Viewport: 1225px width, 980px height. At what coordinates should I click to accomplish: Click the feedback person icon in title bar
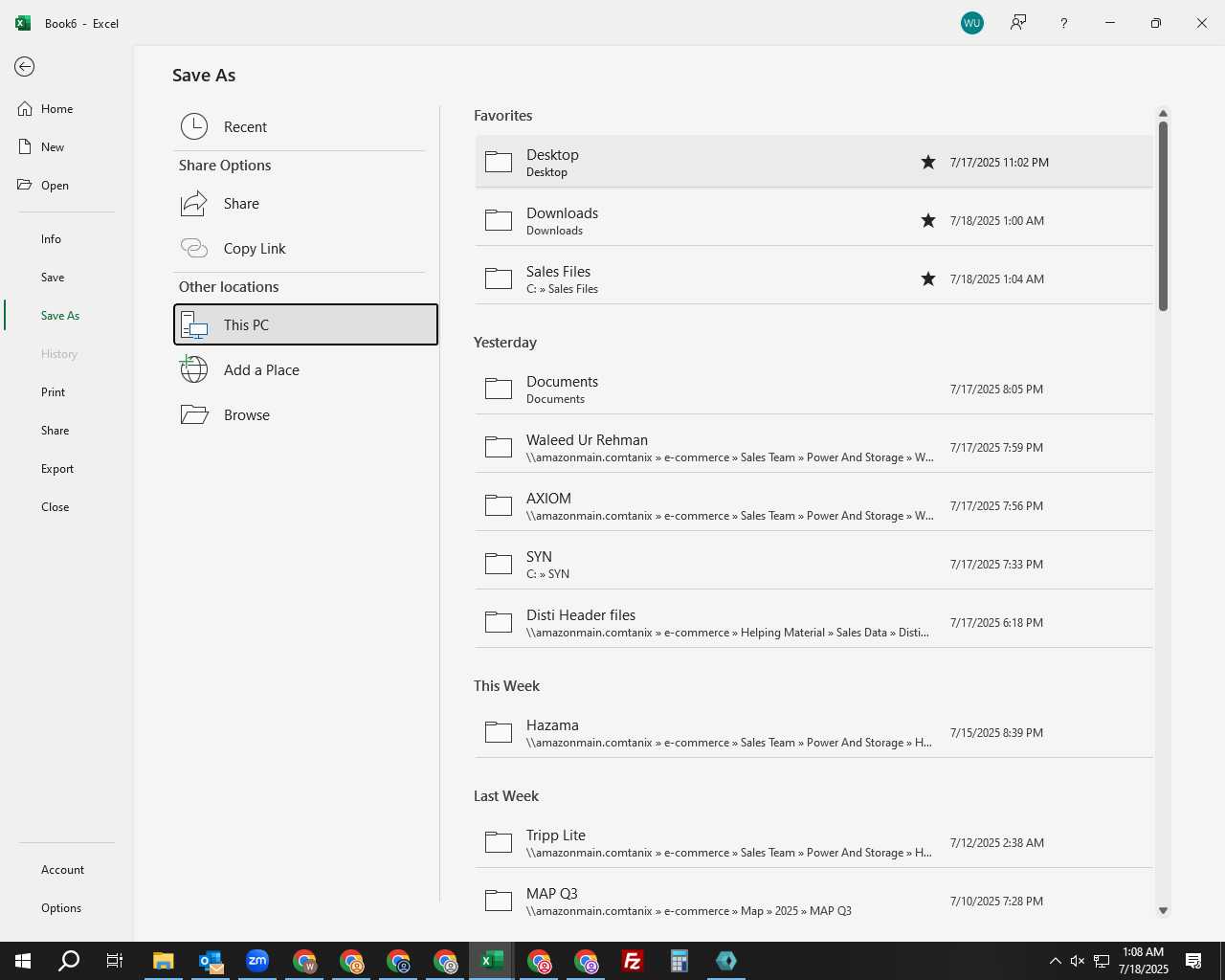click(1018, 23)
